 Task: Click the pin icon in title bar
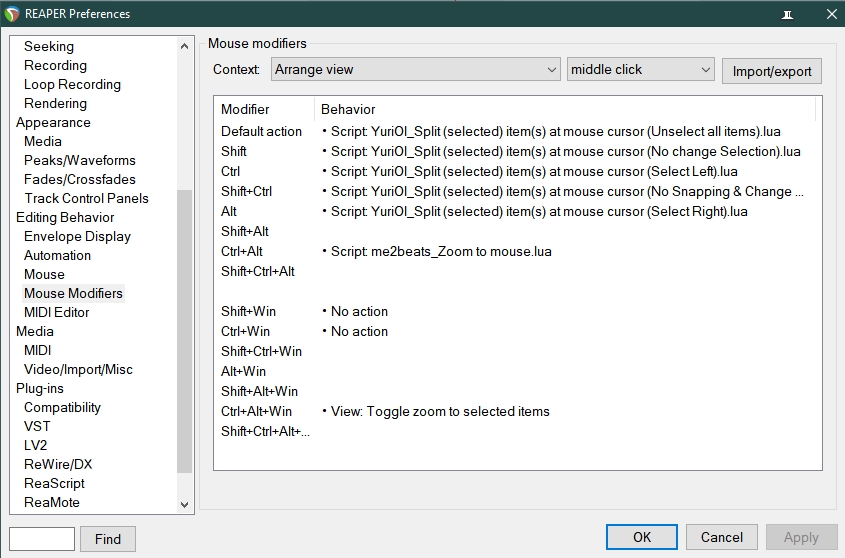788,14
